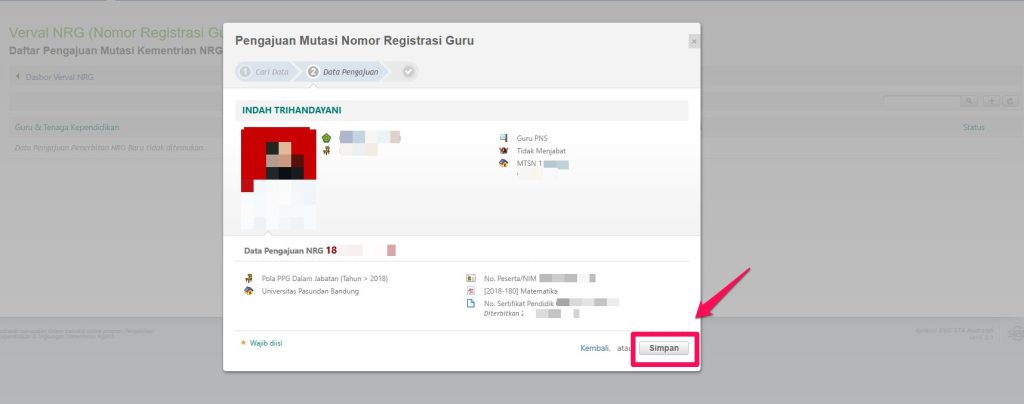Click the No. Peserta/NIM icon
Screen dimensions: 1024x404
(471, 278)
